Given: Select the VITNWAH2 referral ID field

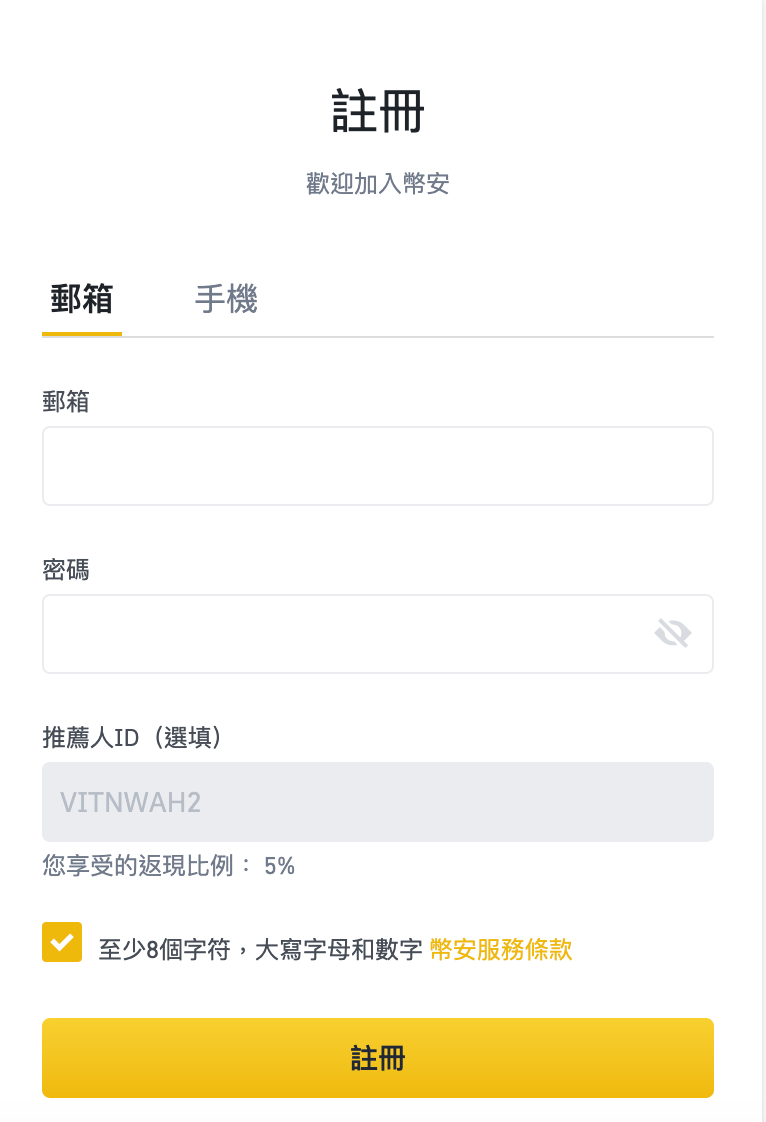Looking at the screenshot, I should click(378, 802).
